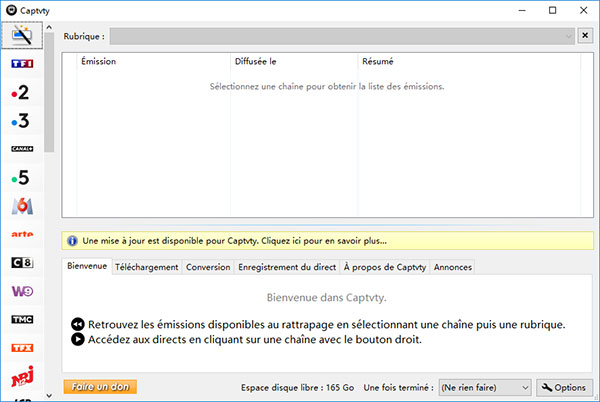The width and height of the screenshot is (600, 402).
Task: Switch to the Téléchargement tab
Action: tap(147, 267)
